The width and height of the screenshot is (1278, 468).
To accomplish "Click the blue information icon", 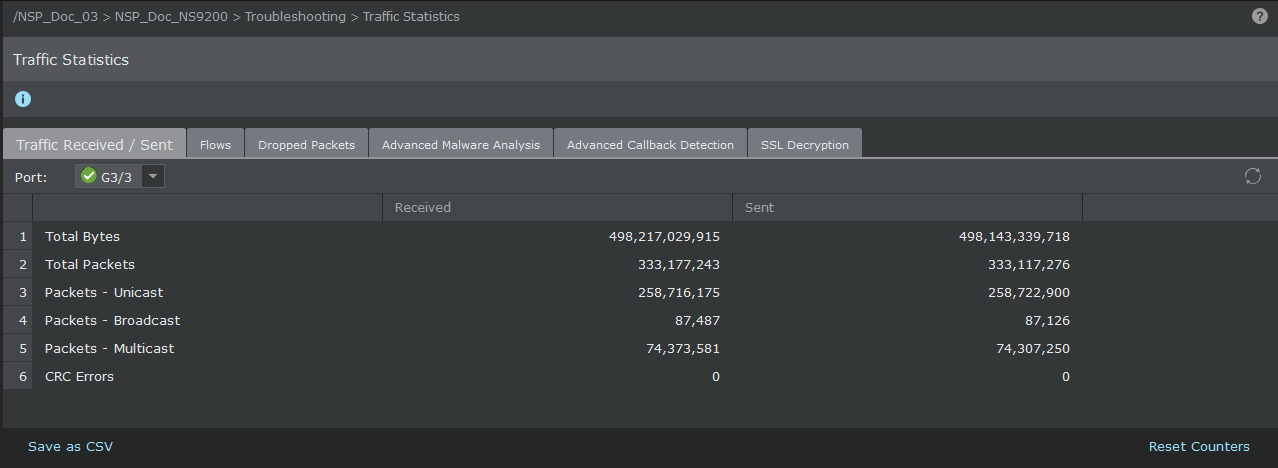I will coord(23,99).
